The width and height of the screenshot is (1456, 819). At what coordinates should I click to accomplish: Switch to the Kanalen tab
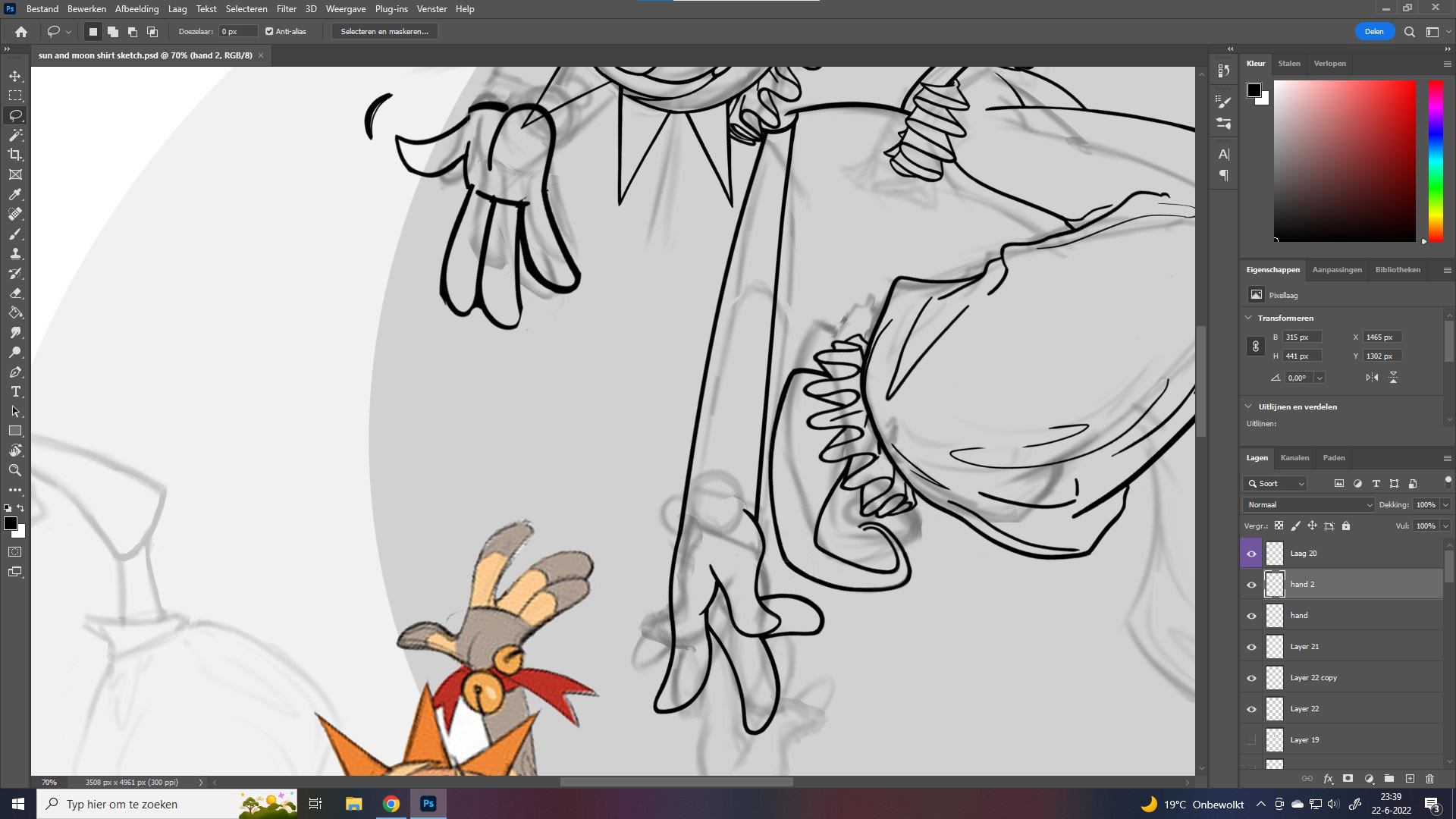click(1294, 458)
